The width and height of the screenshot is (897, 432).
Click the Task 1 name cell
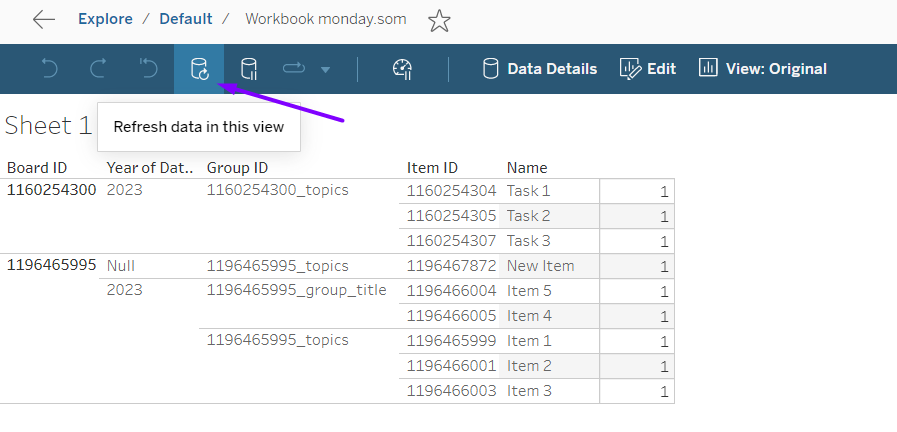coord(528,191)
